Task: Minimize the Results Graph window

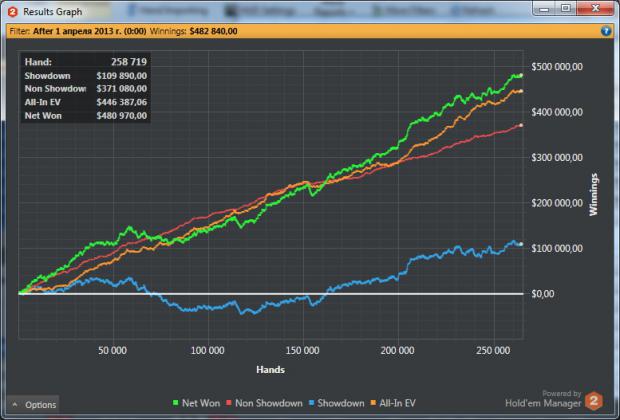Action: (544, 8)
